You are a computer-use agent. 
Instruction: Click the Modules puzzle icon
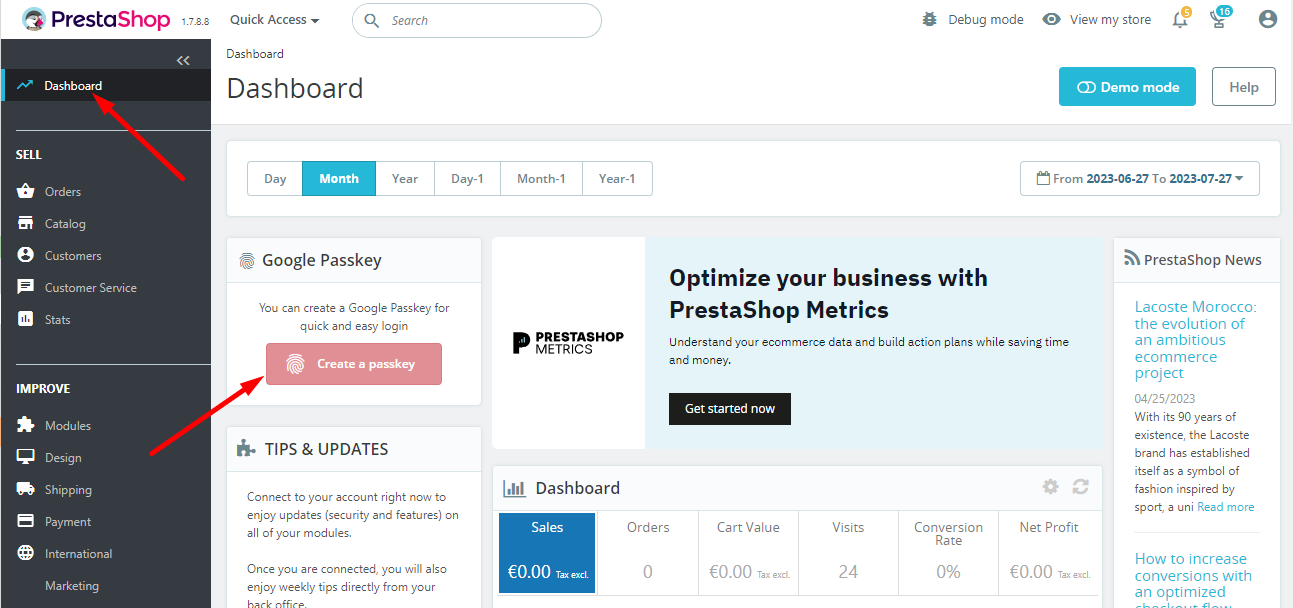pyautogui.click(x=26, y=425)
